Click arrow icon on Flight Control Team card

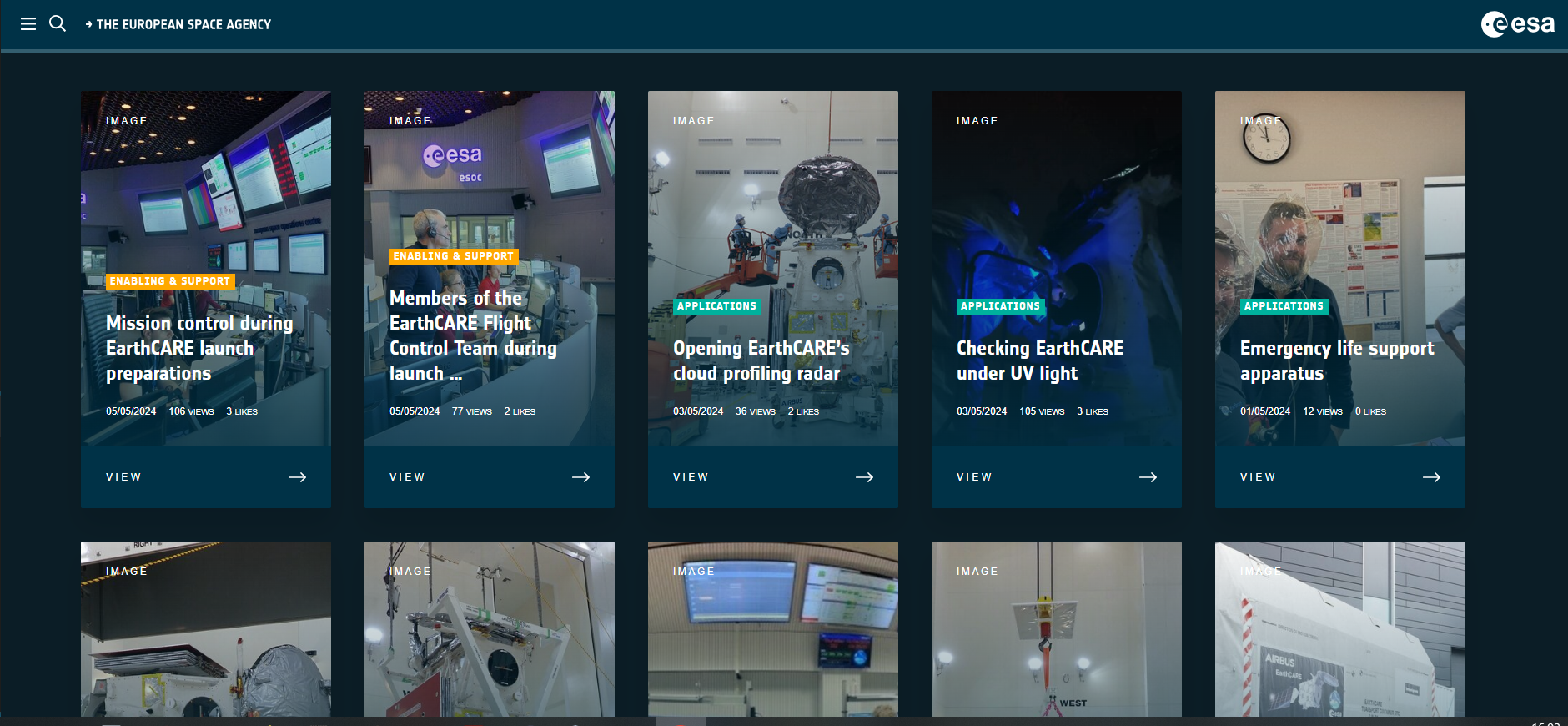[581, 477]
